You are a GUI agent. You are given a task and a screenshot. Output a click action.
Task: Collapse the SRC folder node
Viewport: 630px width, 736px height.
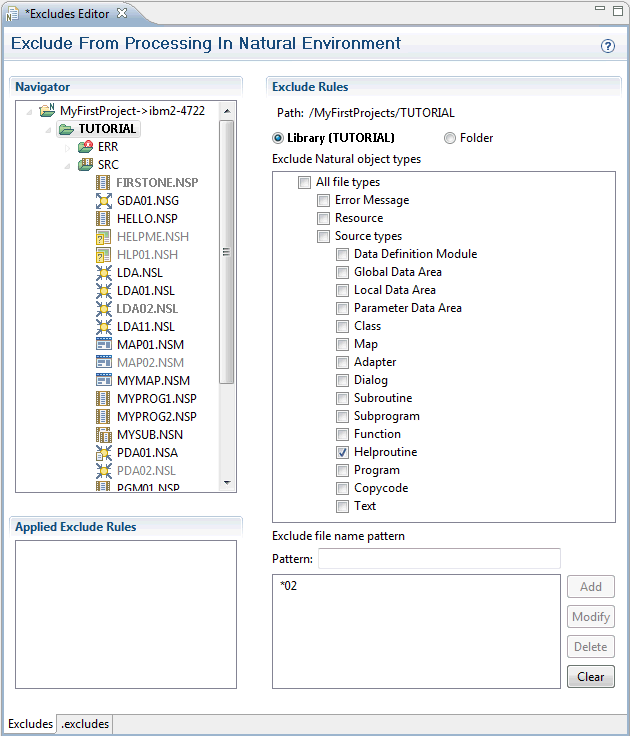pos(67,165)
